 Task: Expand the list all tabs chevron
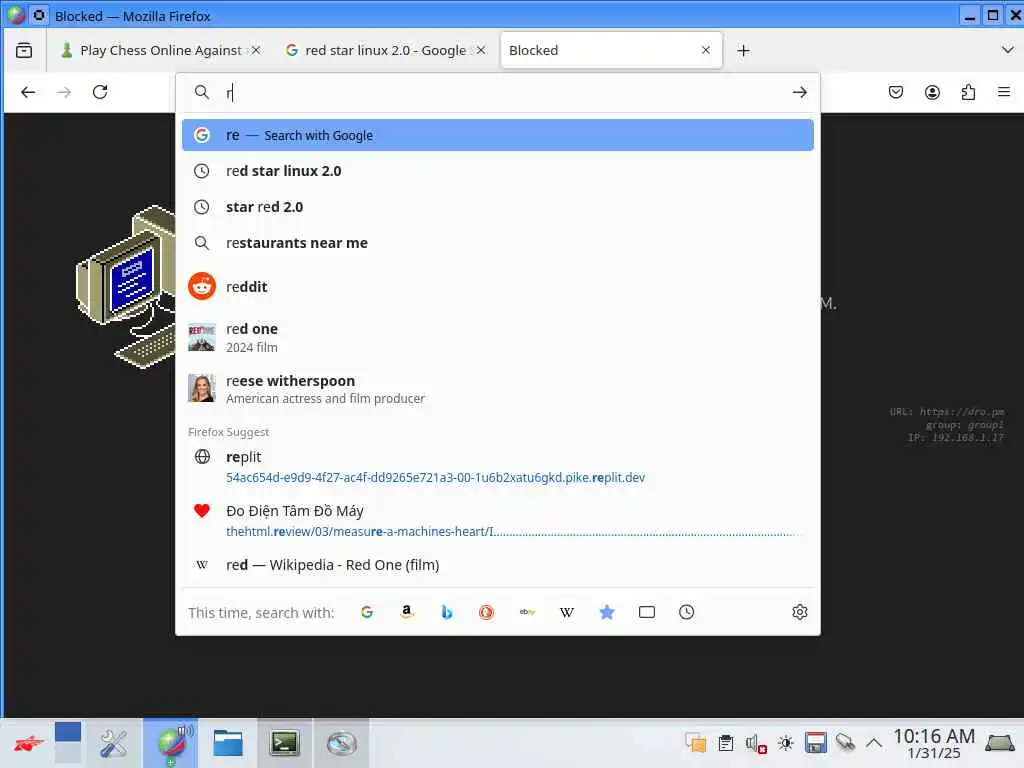pyautogui.click(x=1008, y=50)
